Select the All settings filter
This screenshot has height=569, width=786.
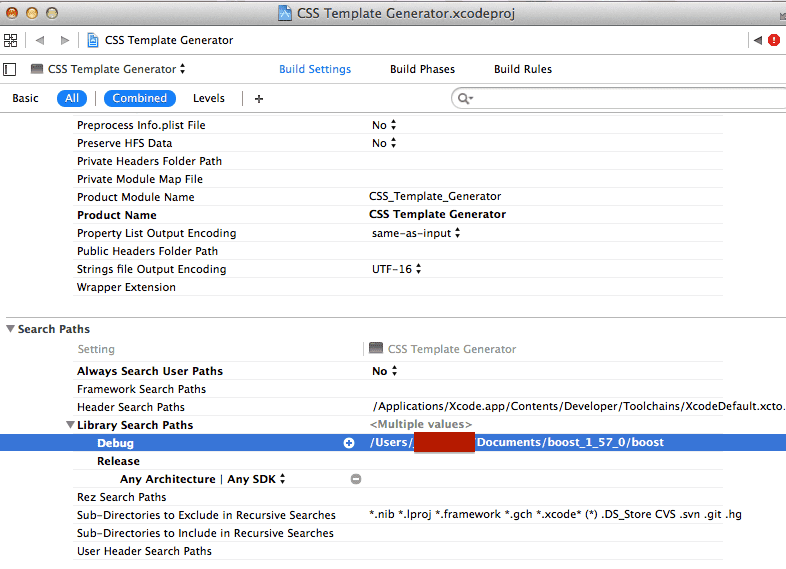pyautogui.click(x=72, y=98)
